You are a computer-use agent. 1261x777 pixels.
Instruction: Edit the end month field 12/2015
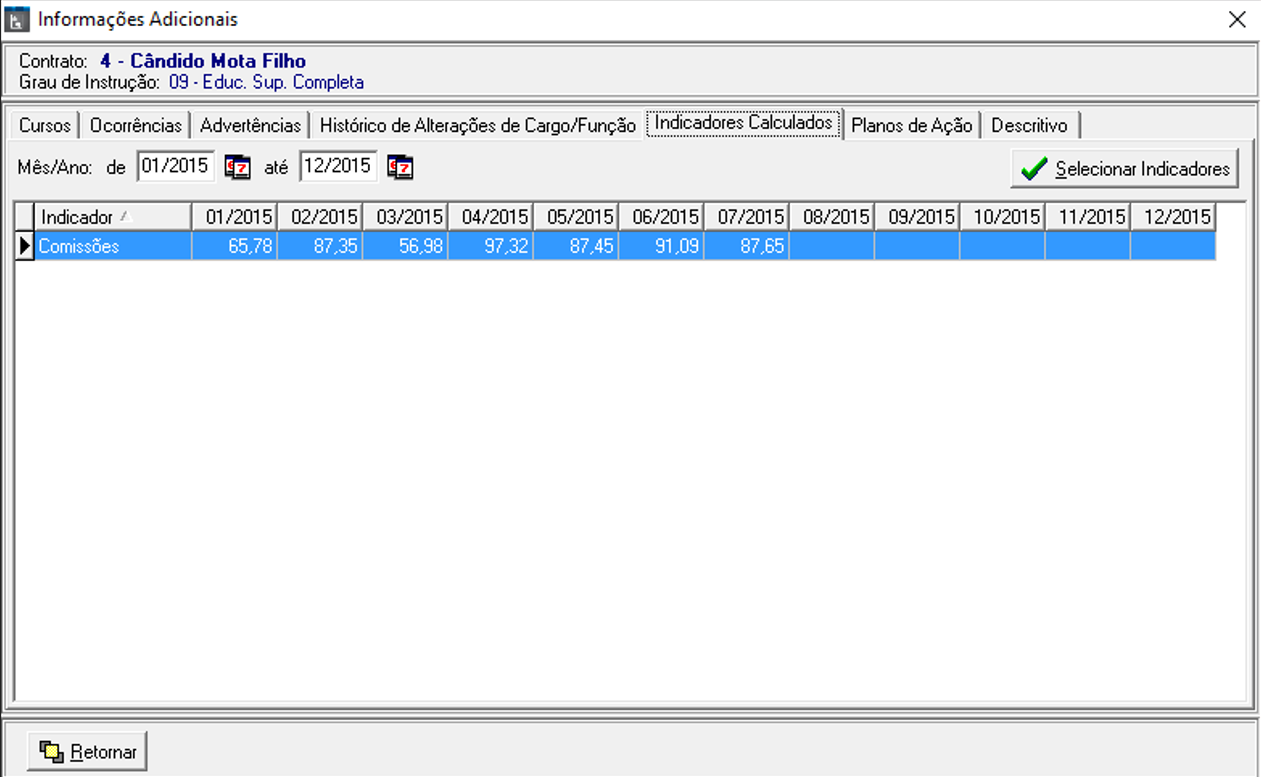pyautogui.click(x=338, y=167)
